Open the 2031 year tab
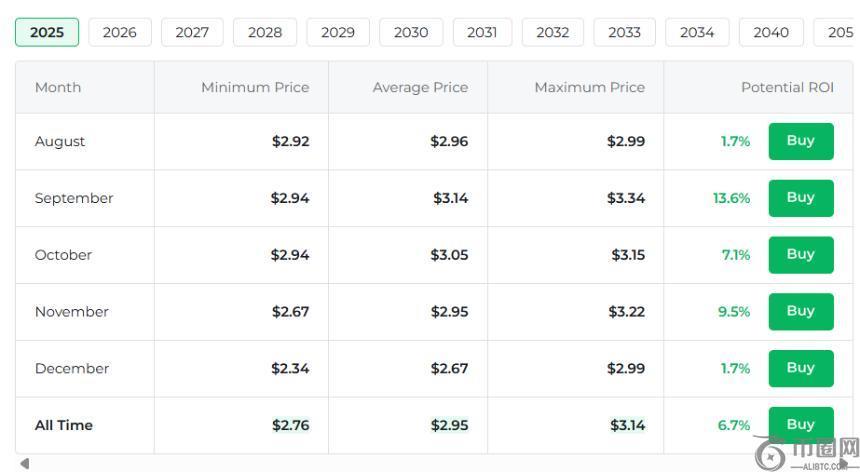The image size is (860, 472). (482, 32)
